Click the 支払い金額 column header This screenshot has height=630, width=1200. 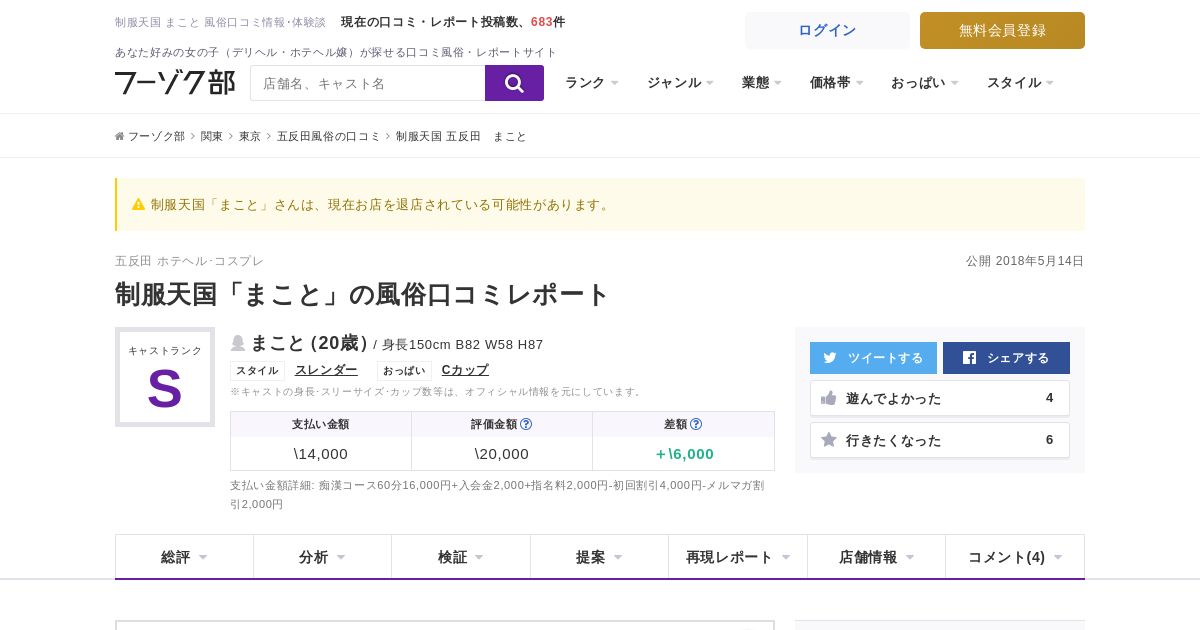321,424
